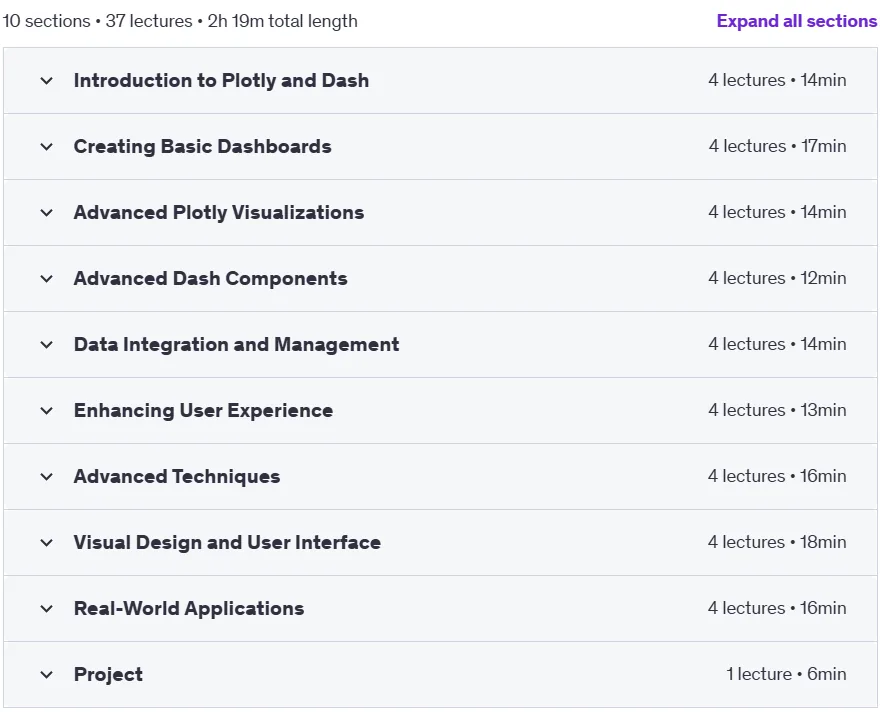Open the Project section title
This screenshot has width=880, height=712.
coord(108,674)
